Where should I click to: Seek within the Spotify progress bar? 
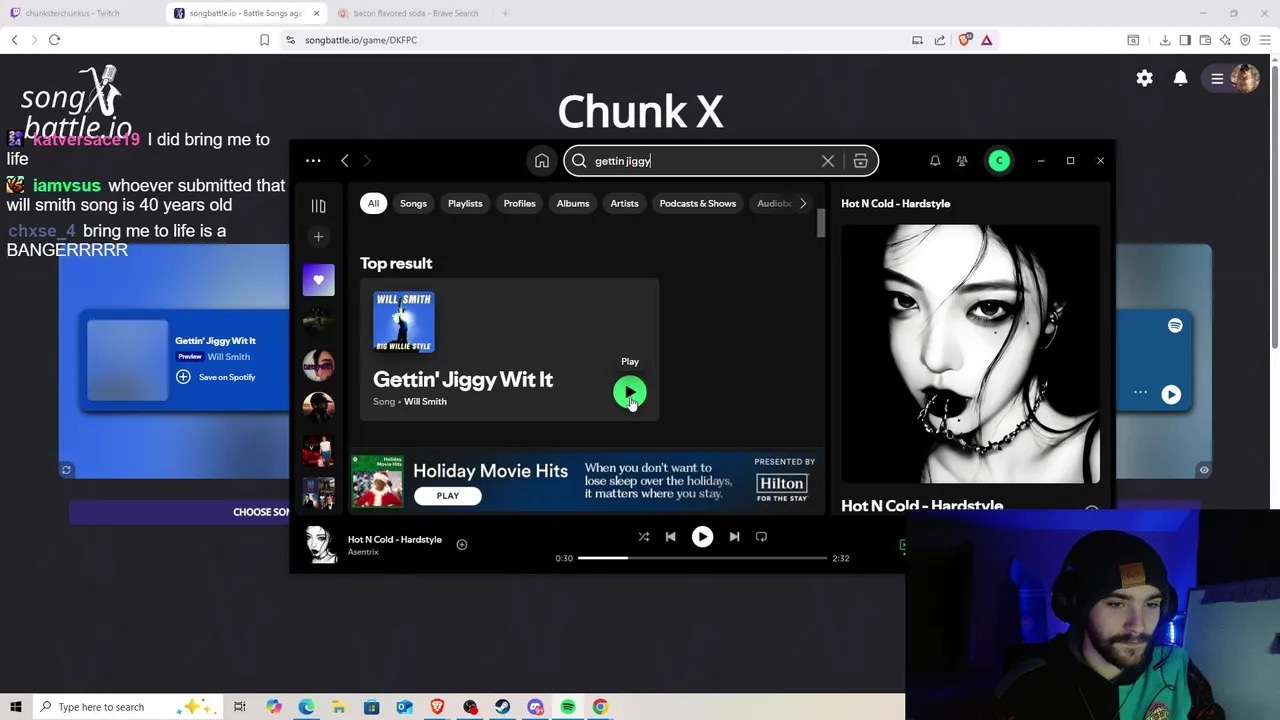pos(702,558)
